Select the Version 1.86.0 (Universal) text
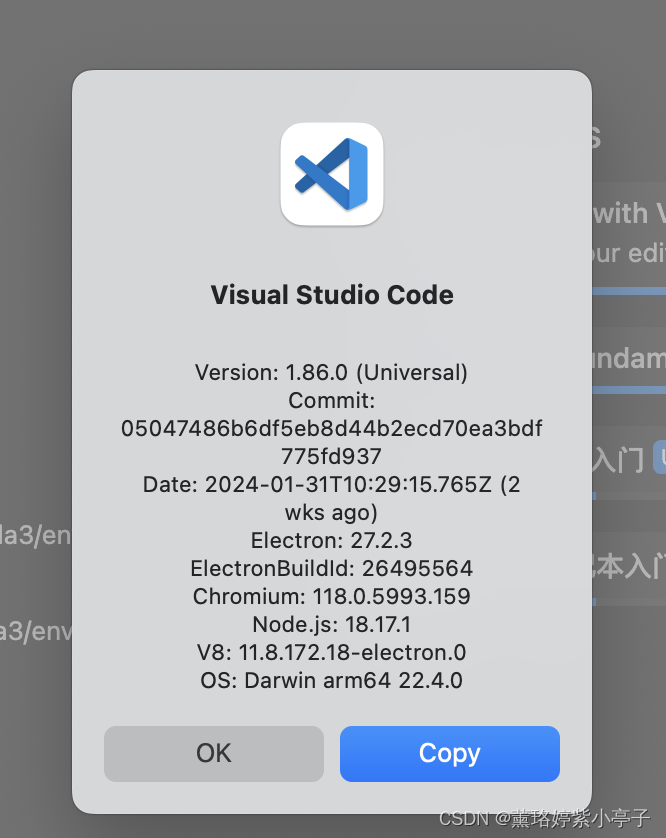This screenshot has width=666, height=838. point(331,371)
